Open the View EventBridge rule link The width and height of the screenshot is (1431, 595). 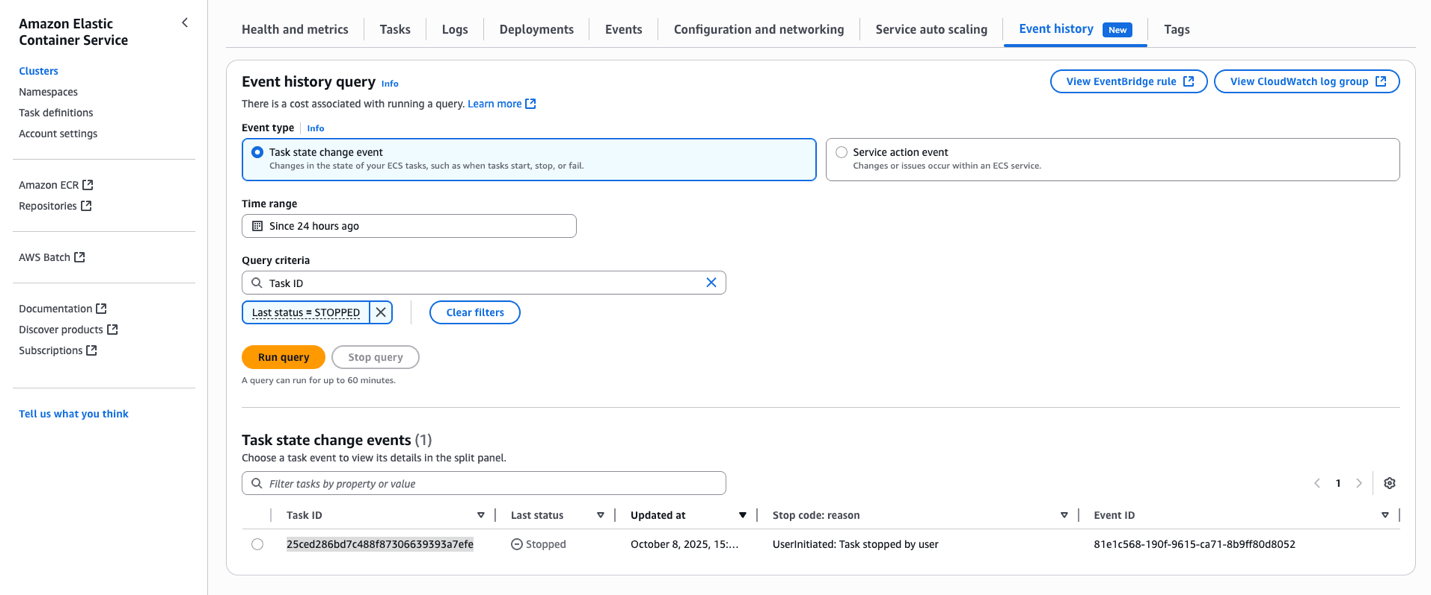(1128, 81)
